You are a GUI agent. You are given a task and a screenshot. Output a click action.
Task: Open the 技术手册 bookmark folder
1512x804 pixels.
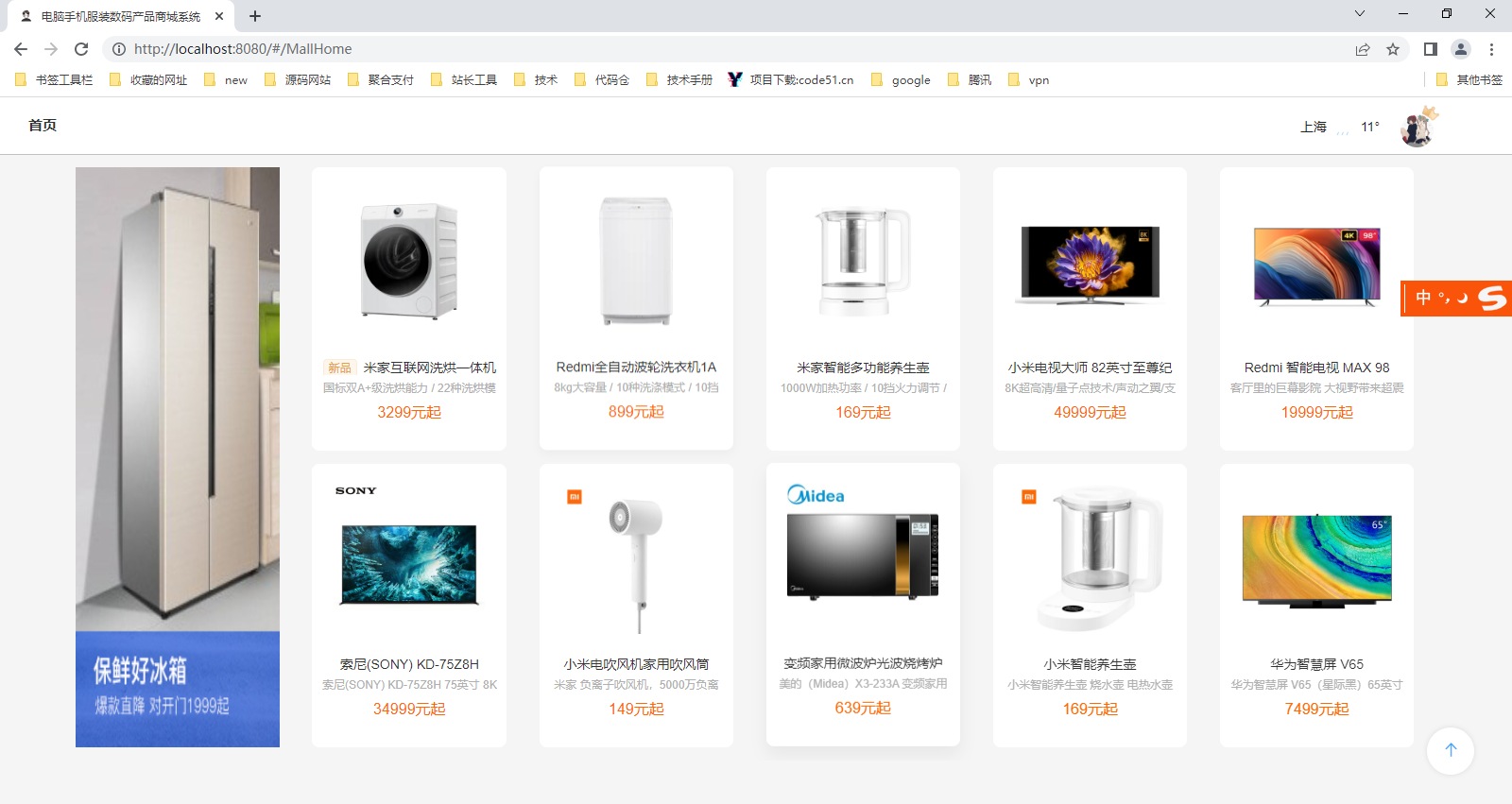pos(679,80)
